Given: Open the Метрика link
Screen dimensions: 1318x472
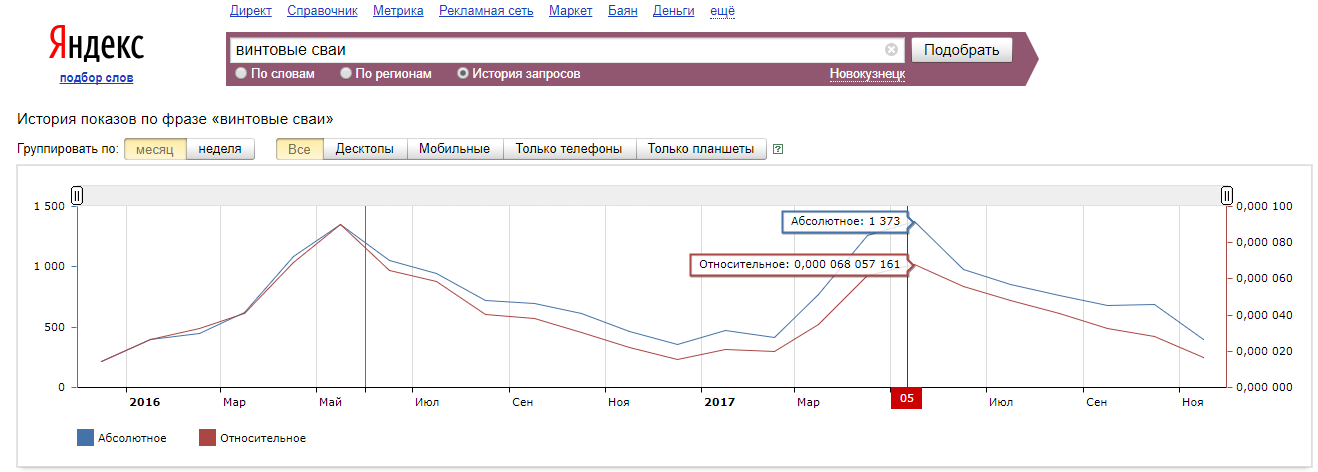Looking at the screenshot, I should tap(398, 11).
